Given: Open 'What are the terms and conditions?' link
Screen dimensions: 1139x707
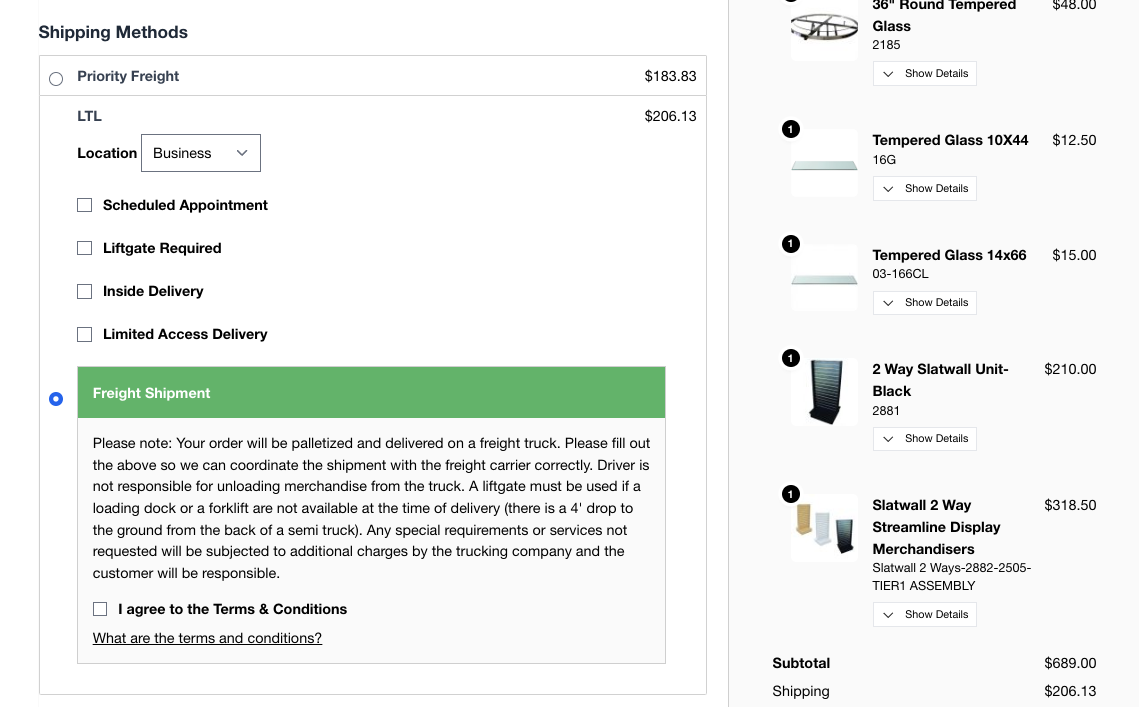Looking at the screenshot, I should pos(207,638).
